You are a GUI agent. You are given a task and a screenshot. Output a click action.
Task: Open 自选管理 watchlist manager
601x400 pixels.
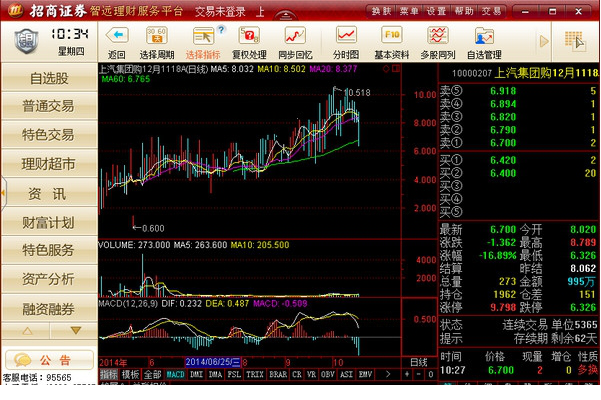pos(484,36)
